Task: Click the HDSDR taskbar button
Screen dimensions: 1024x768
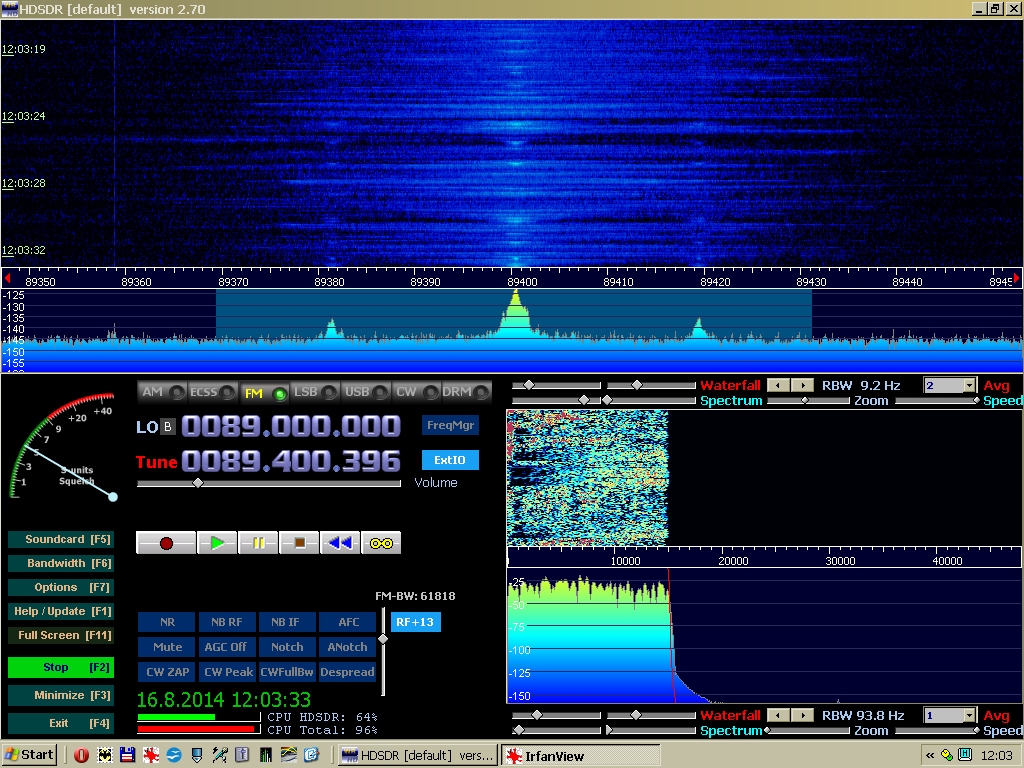Action: (x=418, y=756)
